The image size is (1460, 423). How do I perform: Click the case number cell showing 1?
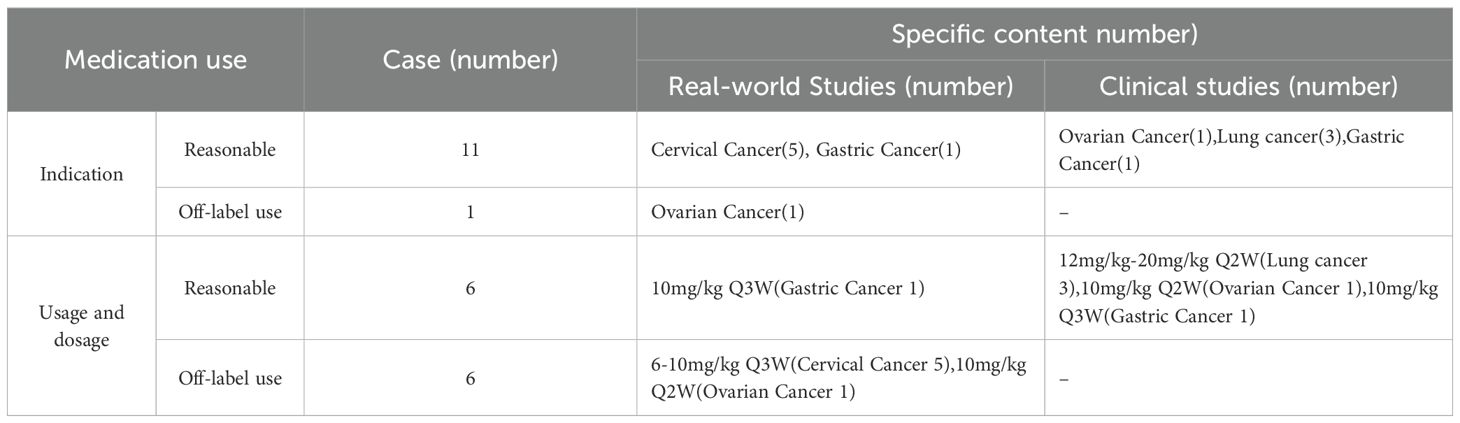pos(470,212)
